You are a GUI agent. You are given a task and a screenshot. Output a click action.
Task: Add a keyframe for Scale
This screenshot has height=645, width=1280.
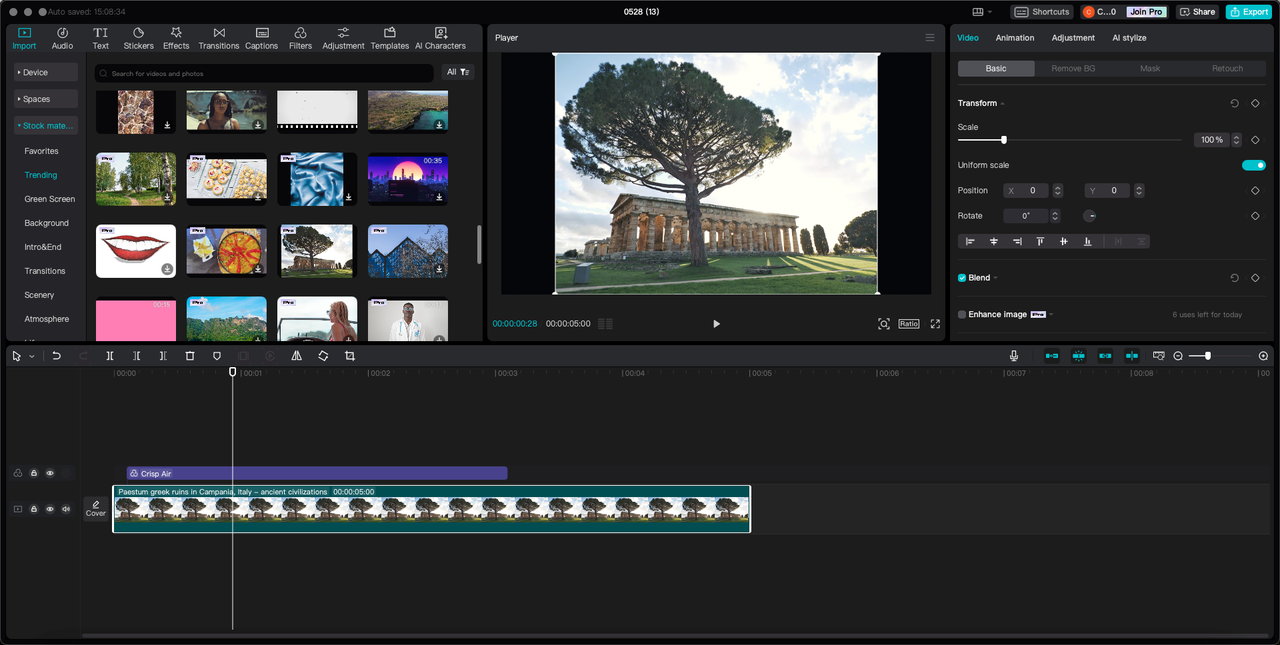[1256, 140]
